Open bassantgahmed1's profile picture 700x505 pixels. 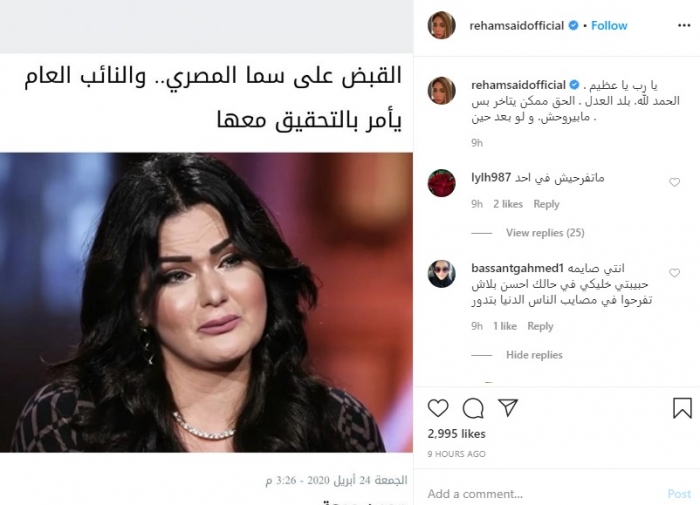(442, 274)
